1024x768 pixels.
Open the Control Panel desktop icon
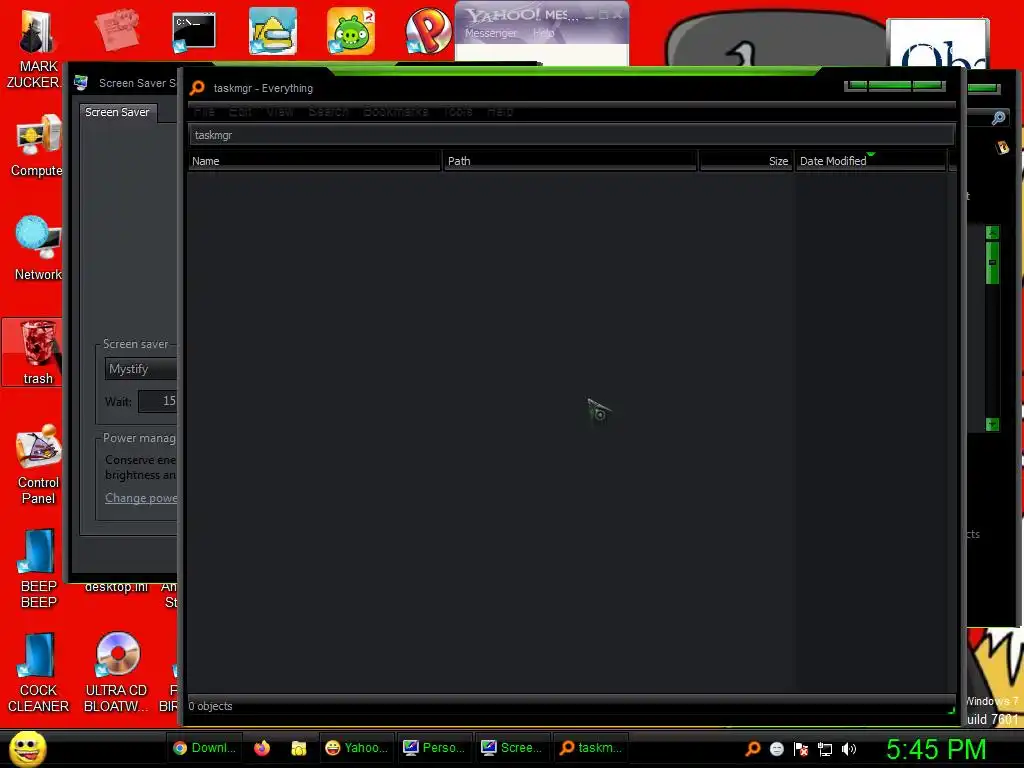coord(38,464)
